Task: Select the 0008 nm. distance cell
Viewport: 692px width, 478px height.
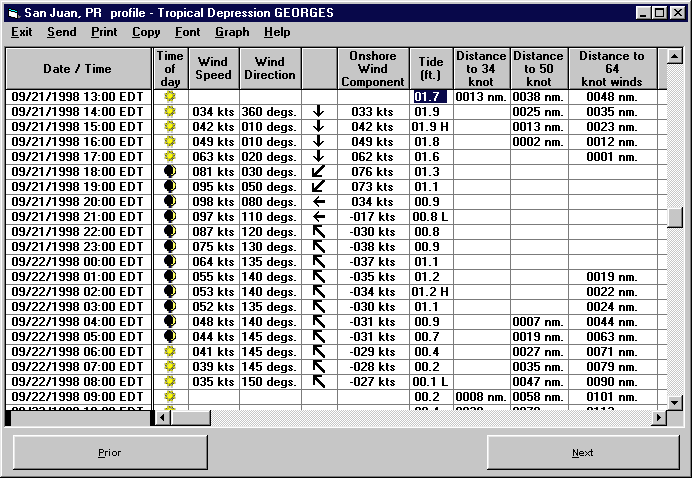Action: (x=481, y=397)
